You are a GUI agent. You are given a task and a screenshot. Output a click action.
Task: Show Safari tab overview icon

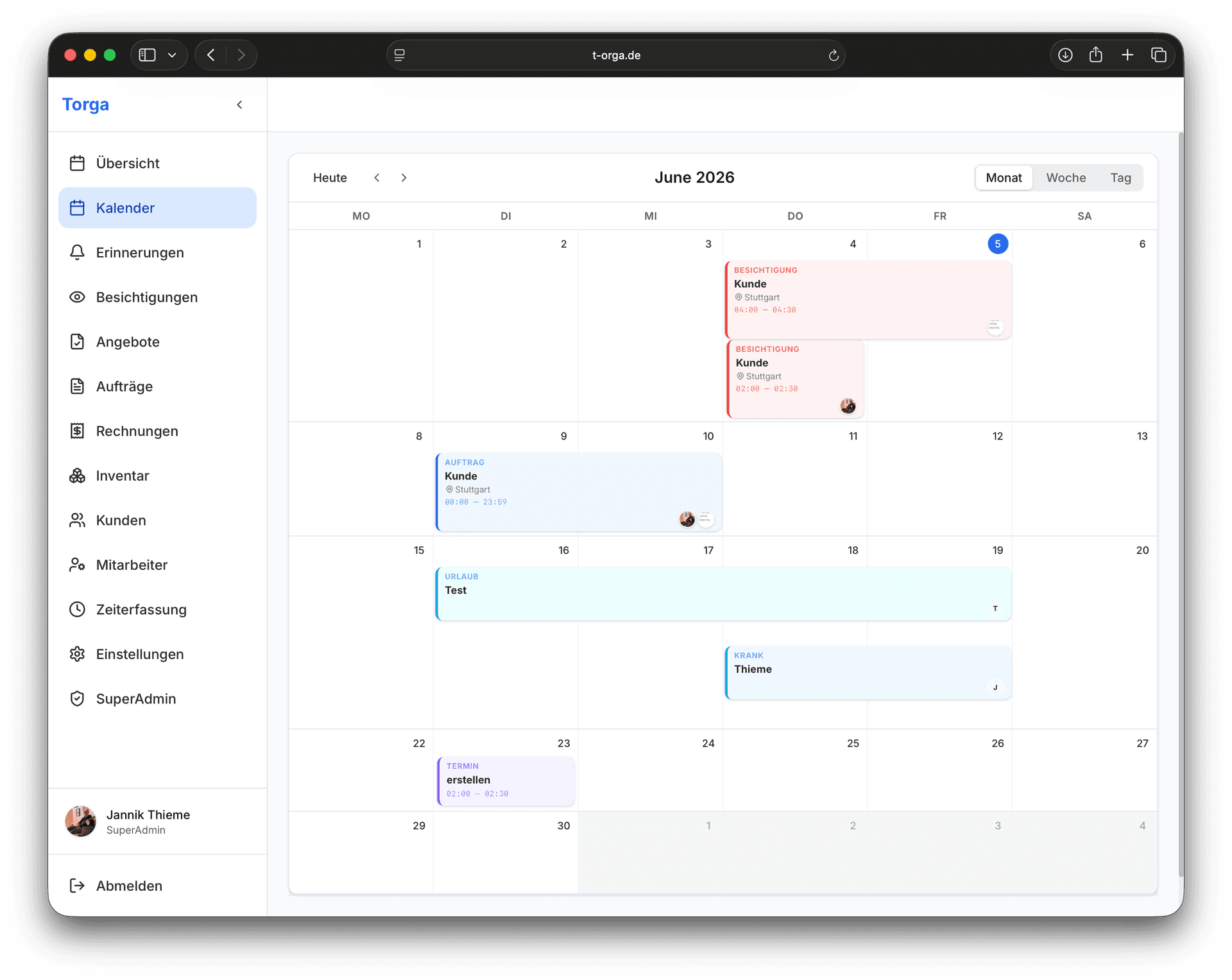[1159, 55]
